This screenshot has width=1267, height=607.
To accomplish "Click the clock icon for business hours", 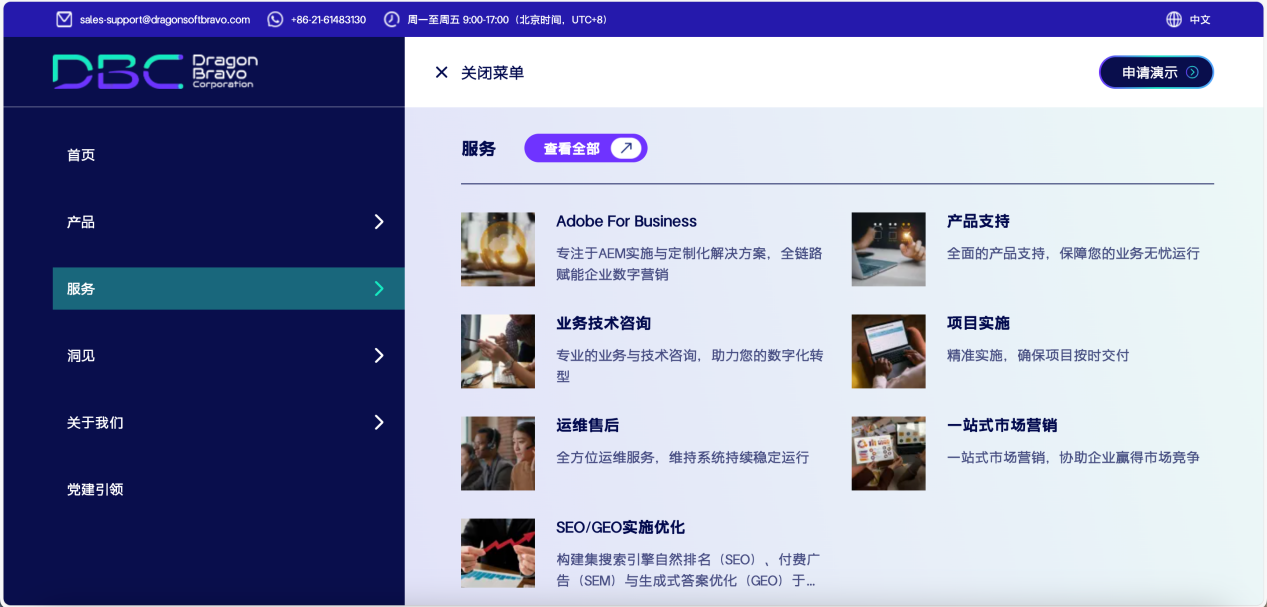I will (x=391, y=19).
